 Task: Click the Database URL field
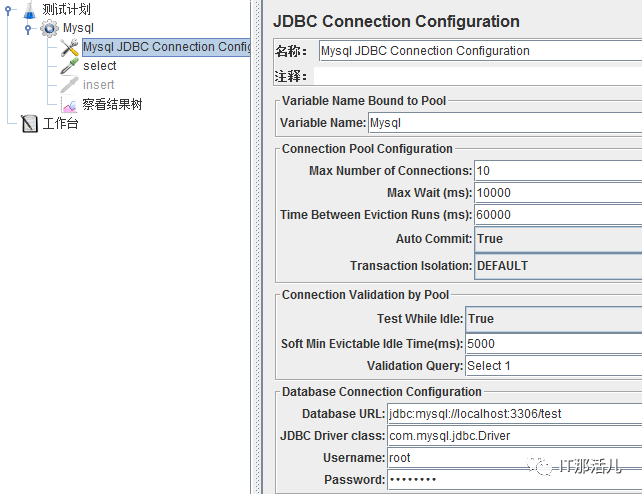515,414
